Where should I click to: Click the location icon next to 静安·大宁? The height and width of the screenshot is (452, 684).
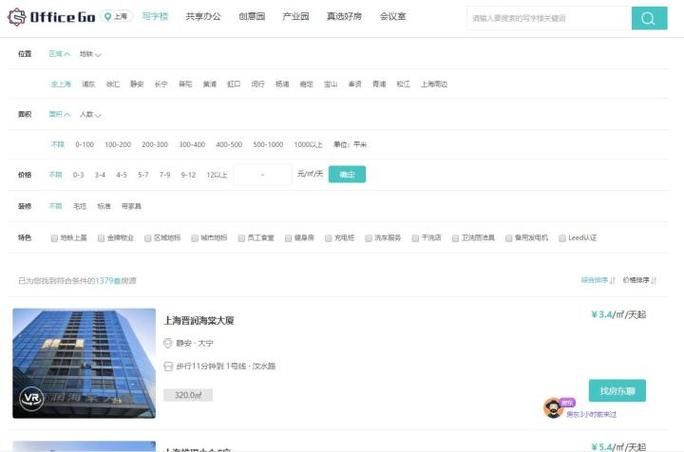coord(168,343)
